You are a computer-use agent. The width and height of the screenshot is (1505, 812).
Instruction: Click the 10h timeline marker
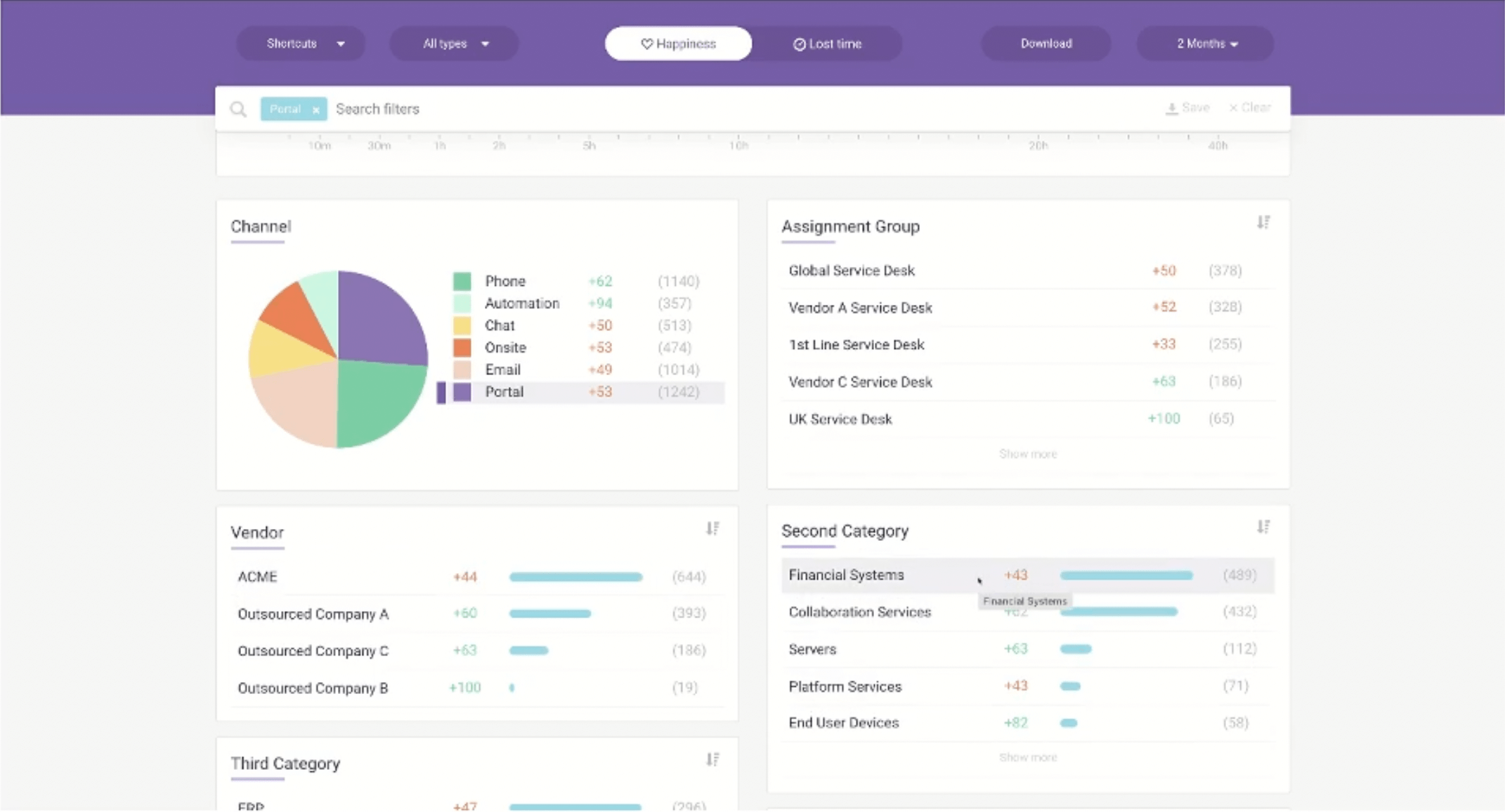point(738,145)
